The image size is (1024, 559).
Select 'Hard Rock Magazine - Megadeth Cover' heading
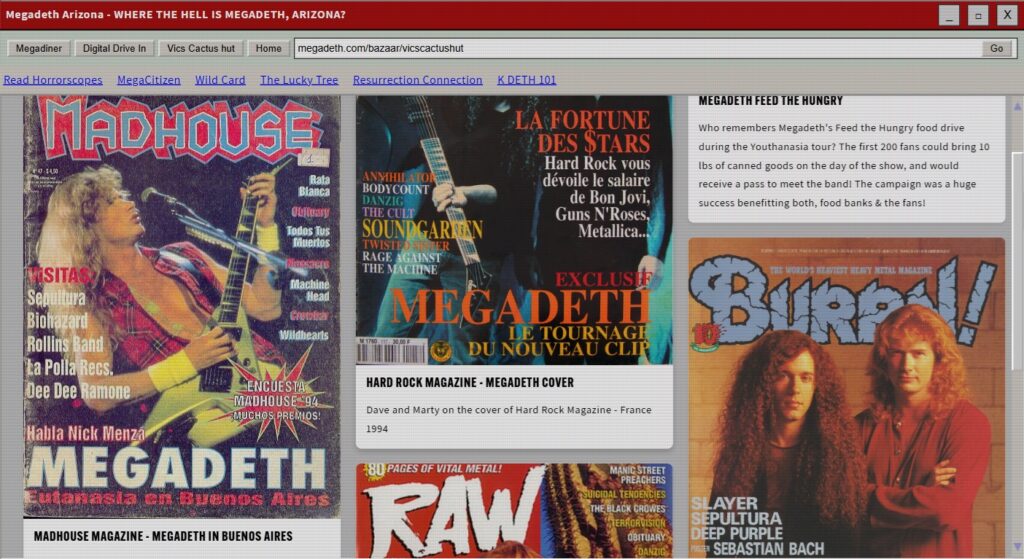pos(470,383)
